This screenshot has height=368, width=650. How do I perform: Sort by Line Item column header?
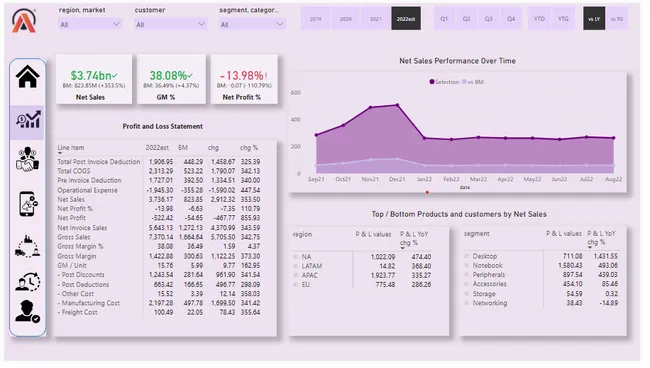(x=71, y=148)
